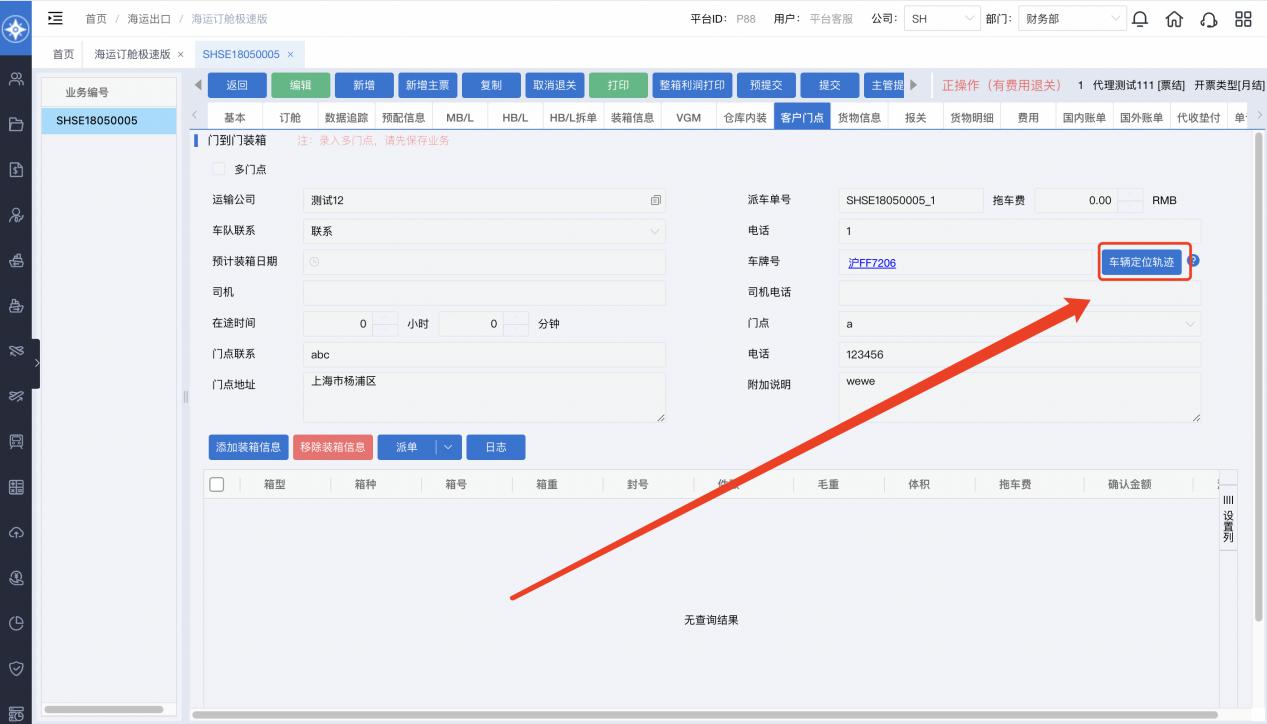Switch to the 货物信息 tab

point(859,117)
